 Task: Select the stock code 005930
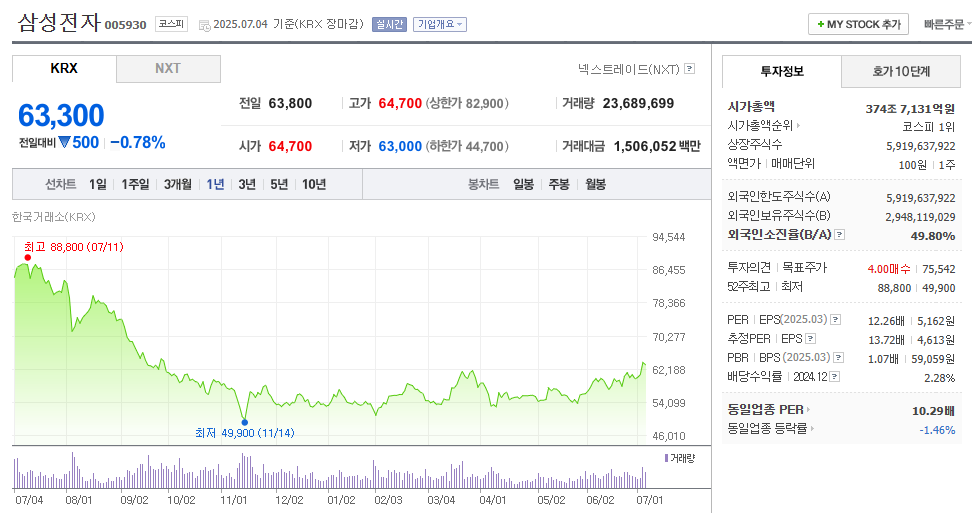click(x=125, y=25)
